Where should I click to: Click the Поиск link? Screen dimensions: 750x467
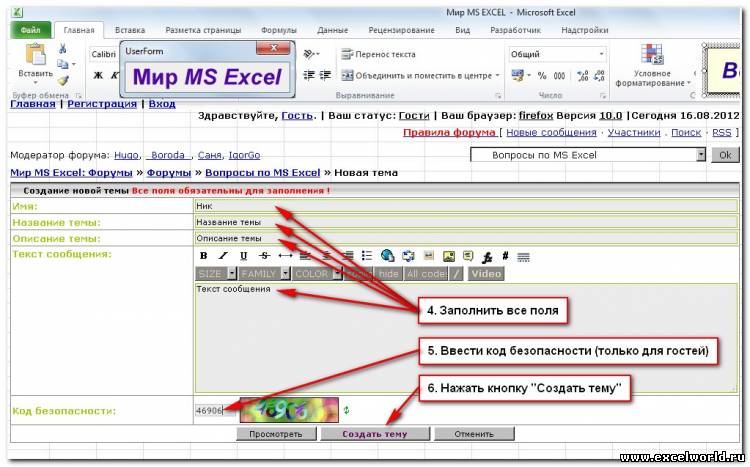[x=686, y=133]
